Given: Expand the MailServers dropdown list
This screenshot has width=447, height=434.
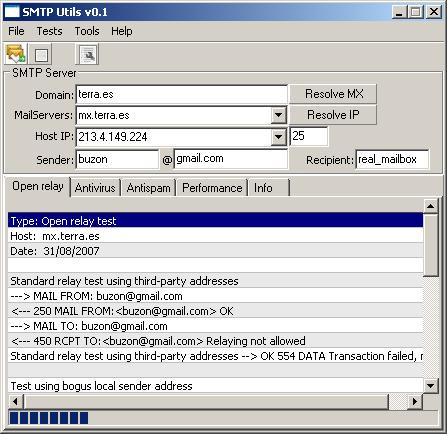Looking at the screenshot, I should click(278, 115).
